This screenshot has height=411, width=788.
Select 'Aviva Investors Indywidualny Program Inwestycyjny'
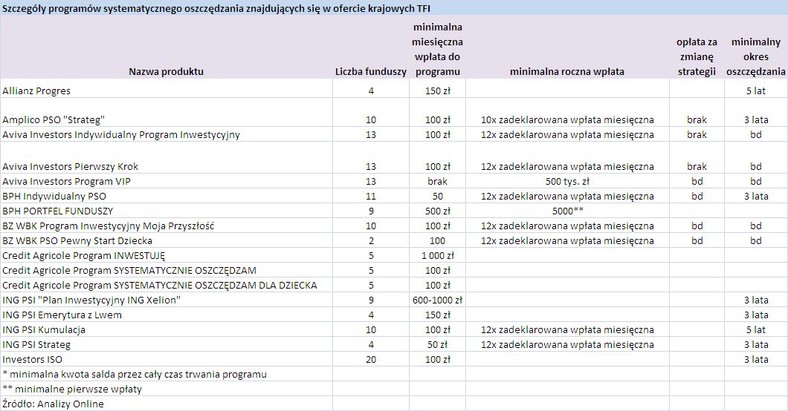coord(121,135)
